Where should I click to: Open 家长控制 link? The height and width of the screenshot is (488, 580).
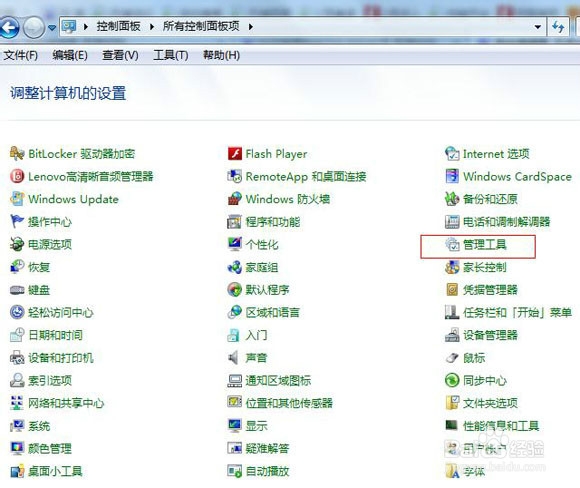485,267
